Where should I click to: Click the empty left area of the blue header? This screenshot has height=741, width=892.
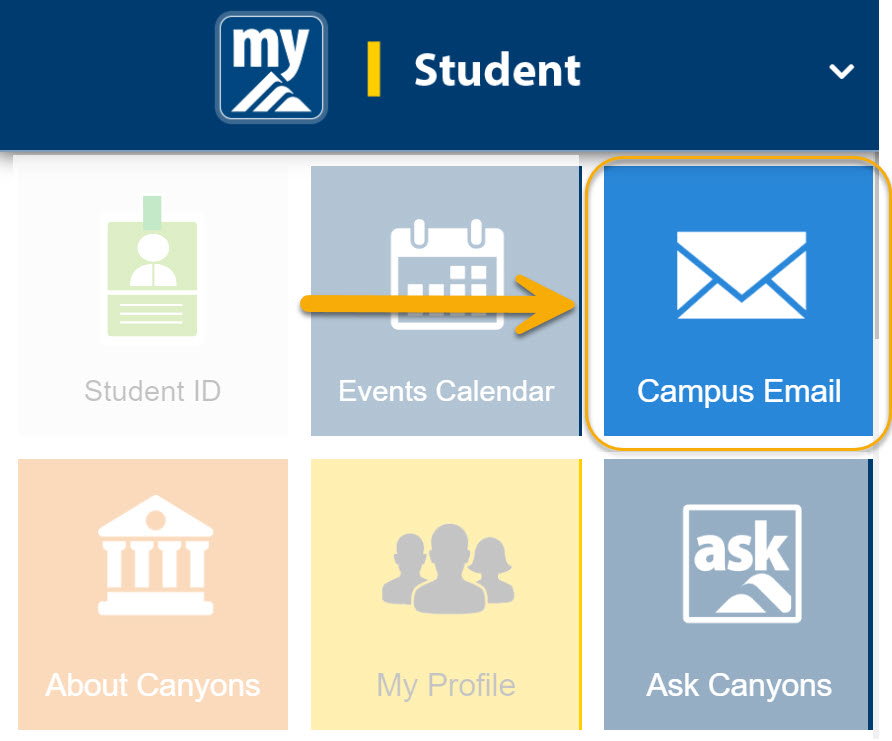[x=100, y=70]
